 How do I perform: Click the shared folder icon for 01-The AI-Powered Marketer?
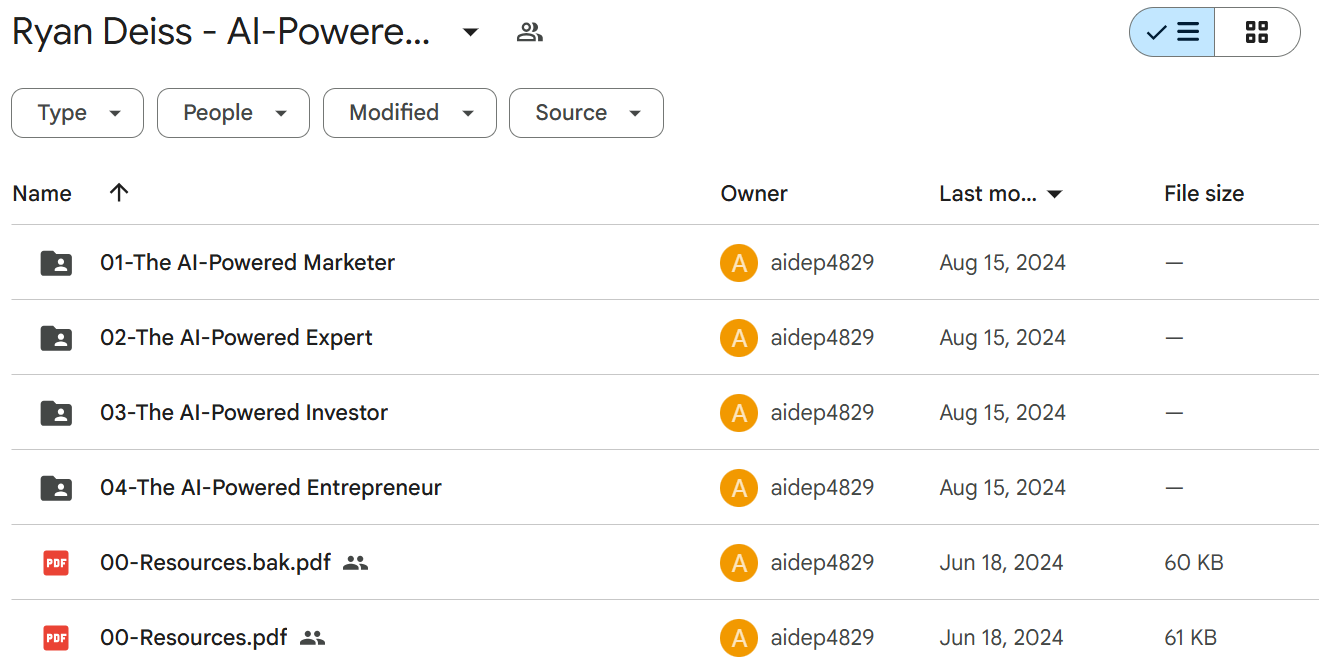coord(56,263)
